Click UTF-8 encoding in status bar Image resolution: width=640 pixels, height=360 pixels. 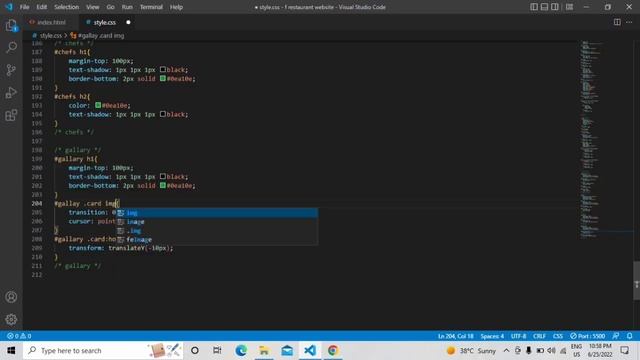click(518, 336)
